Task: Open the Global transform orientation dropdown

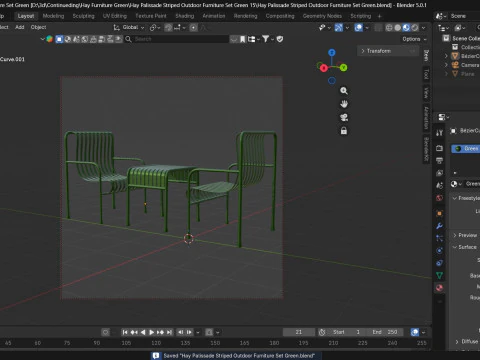Action: 129,27
